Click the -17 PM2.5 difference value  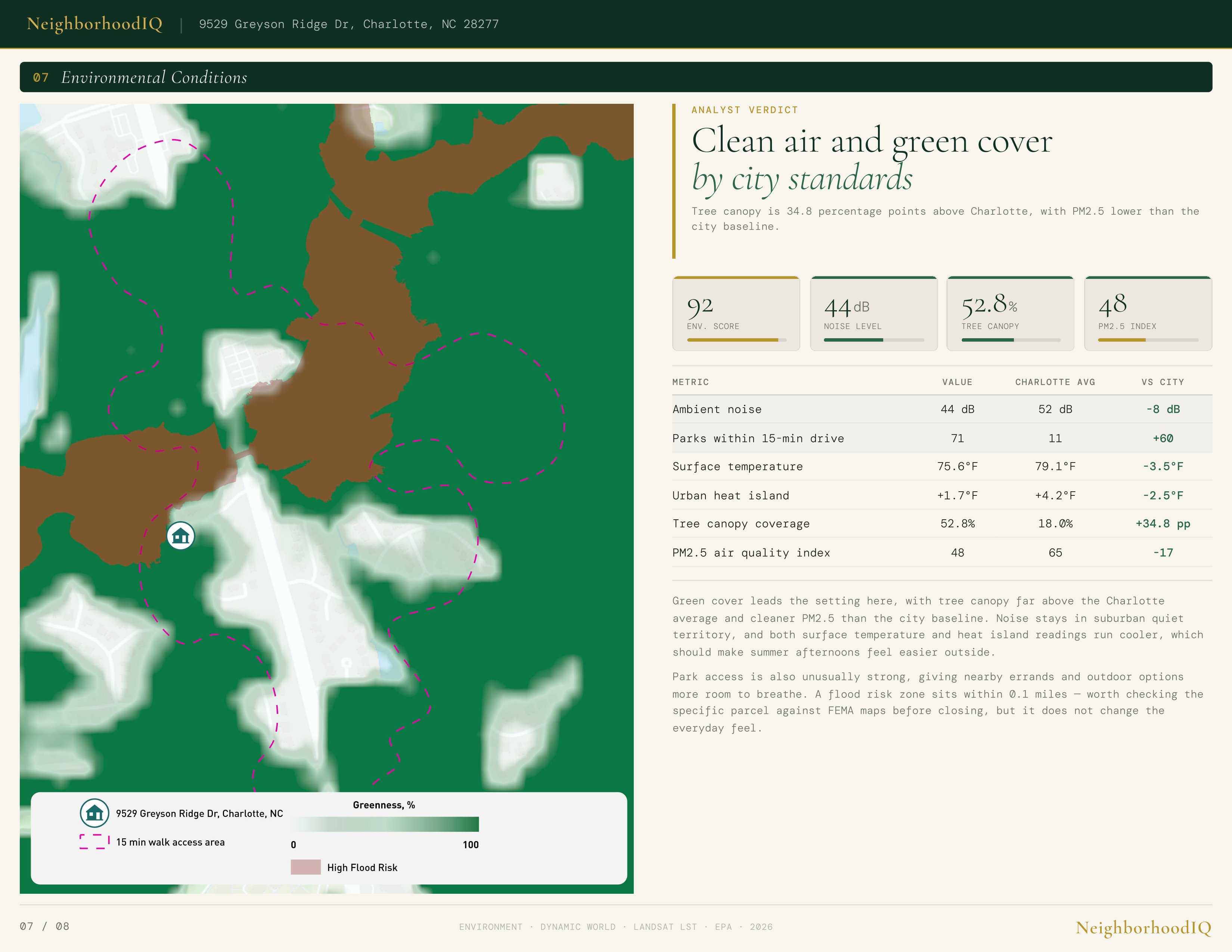tap(1163, 553)
